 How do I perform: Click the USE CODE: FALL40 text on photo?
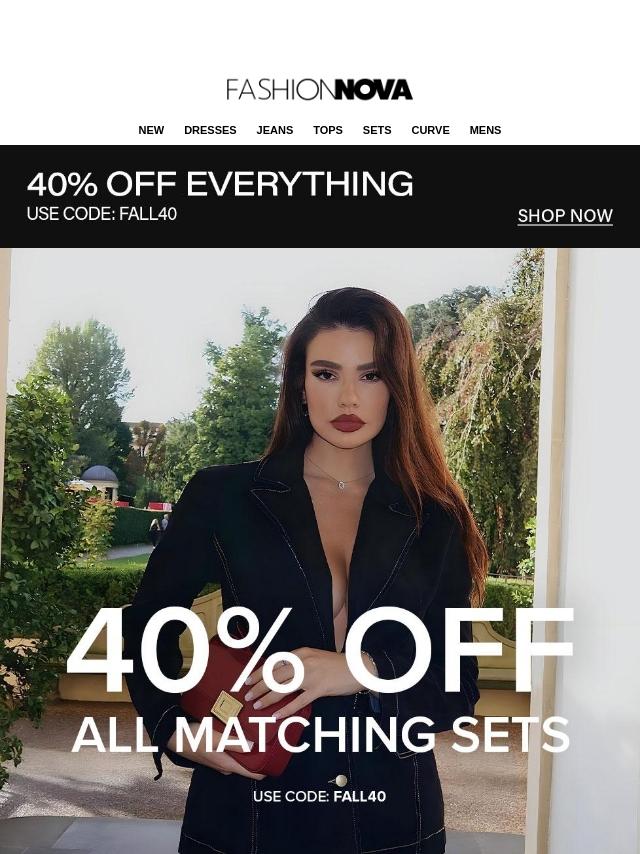pyautogui.click(x=320, y=796)
